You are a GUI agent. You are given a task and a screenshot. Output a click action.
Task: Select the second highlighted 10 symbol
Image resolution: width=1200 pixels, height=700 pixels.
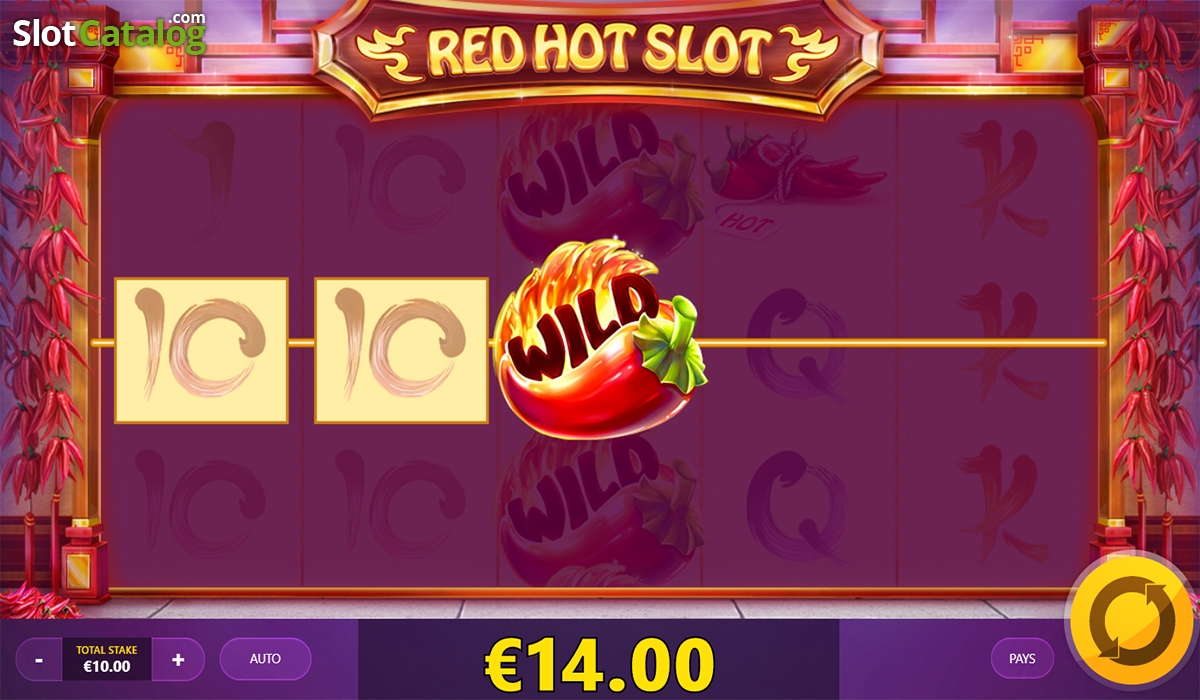coord(401,350)
